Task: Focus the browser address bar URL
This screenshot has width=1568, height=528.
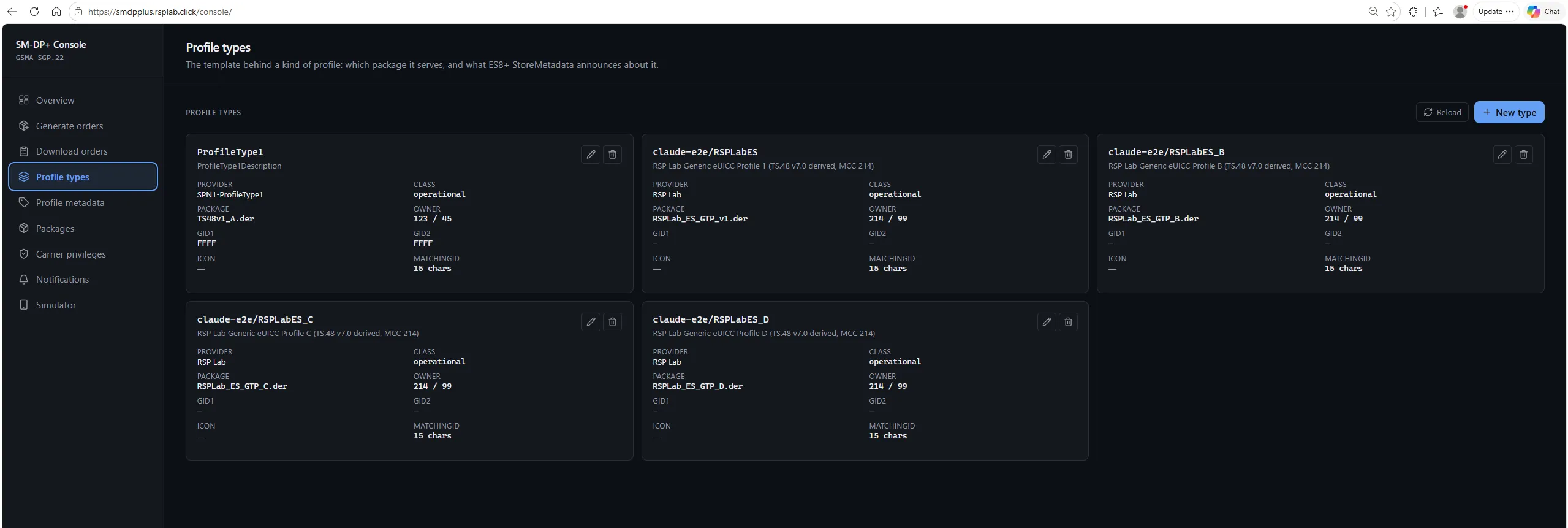Action: [x=160, y=12]
